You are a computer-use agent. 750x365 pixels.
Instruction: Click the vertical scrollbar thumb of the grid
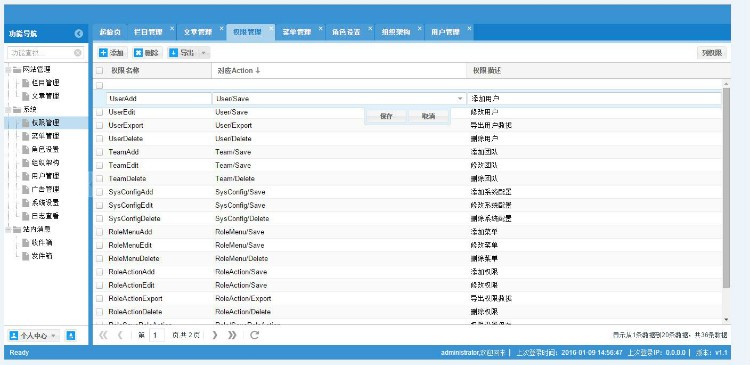[727, 188]
